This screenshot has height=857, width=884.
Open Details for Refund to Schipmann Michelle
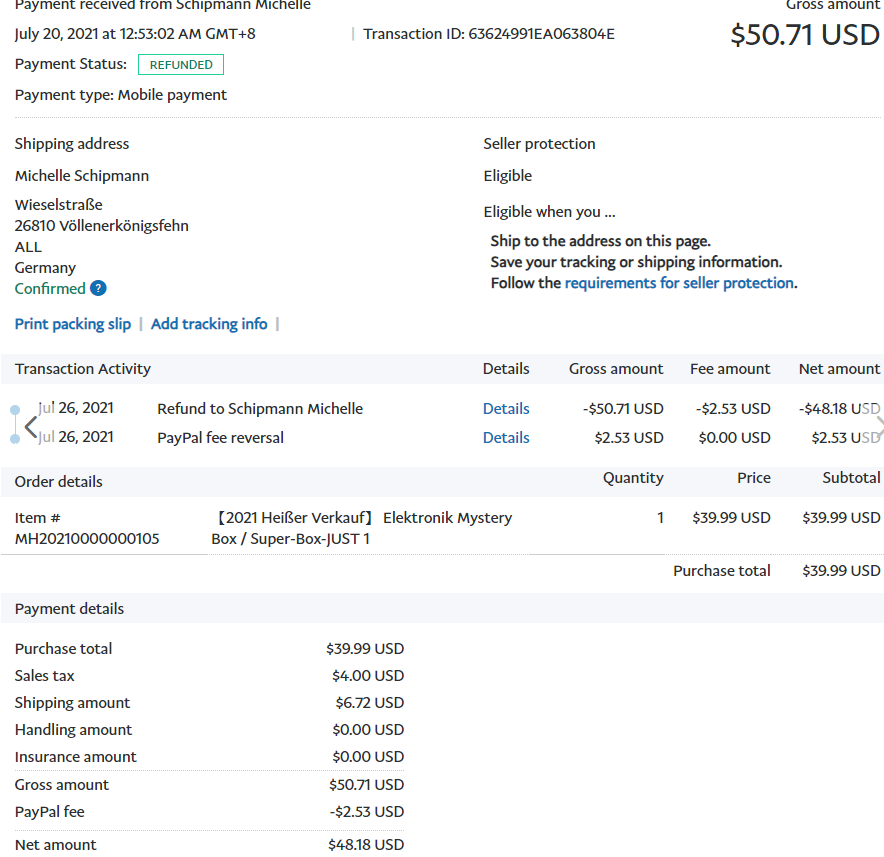click(x=506, y=409)
